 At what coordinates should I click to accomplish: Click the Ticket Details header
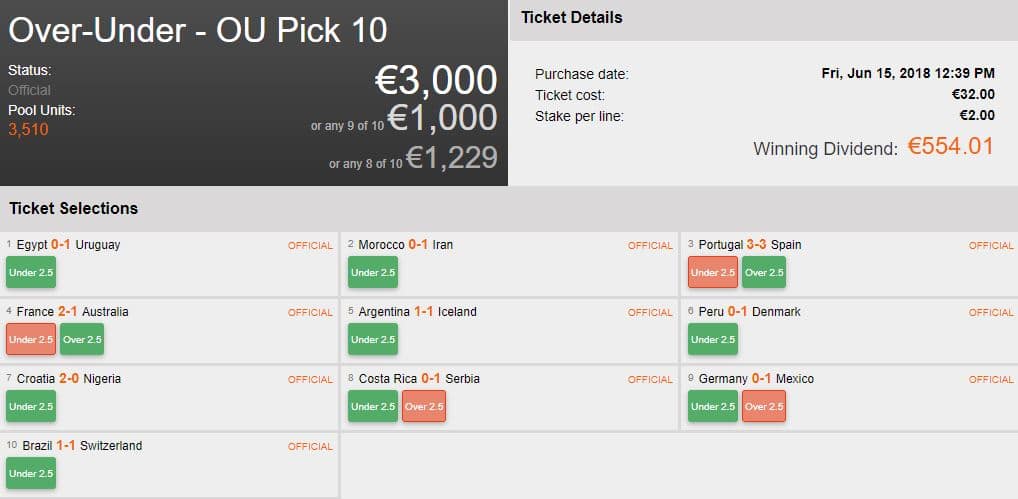[572, 18]
